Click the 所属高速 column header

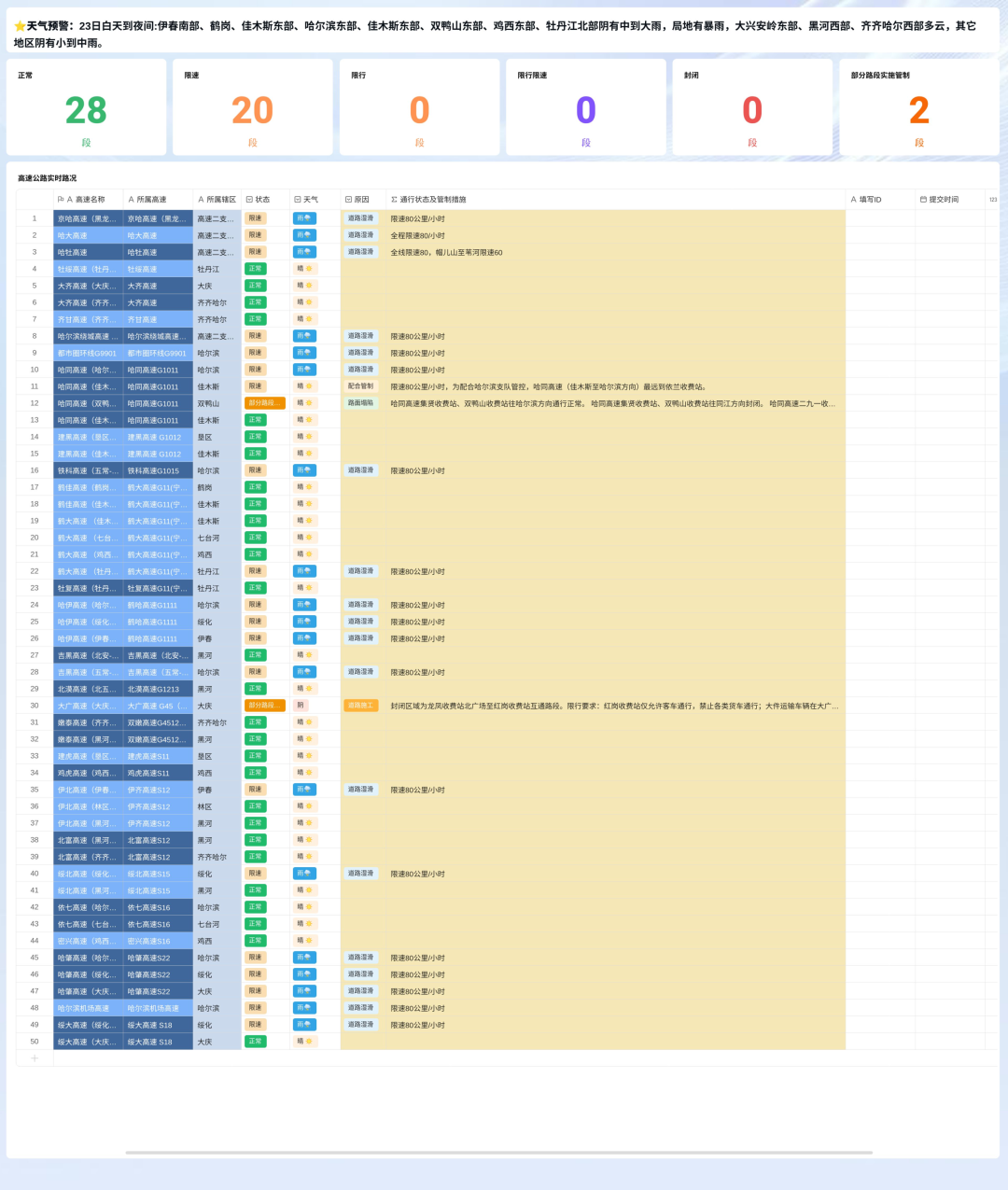(158, 200)
